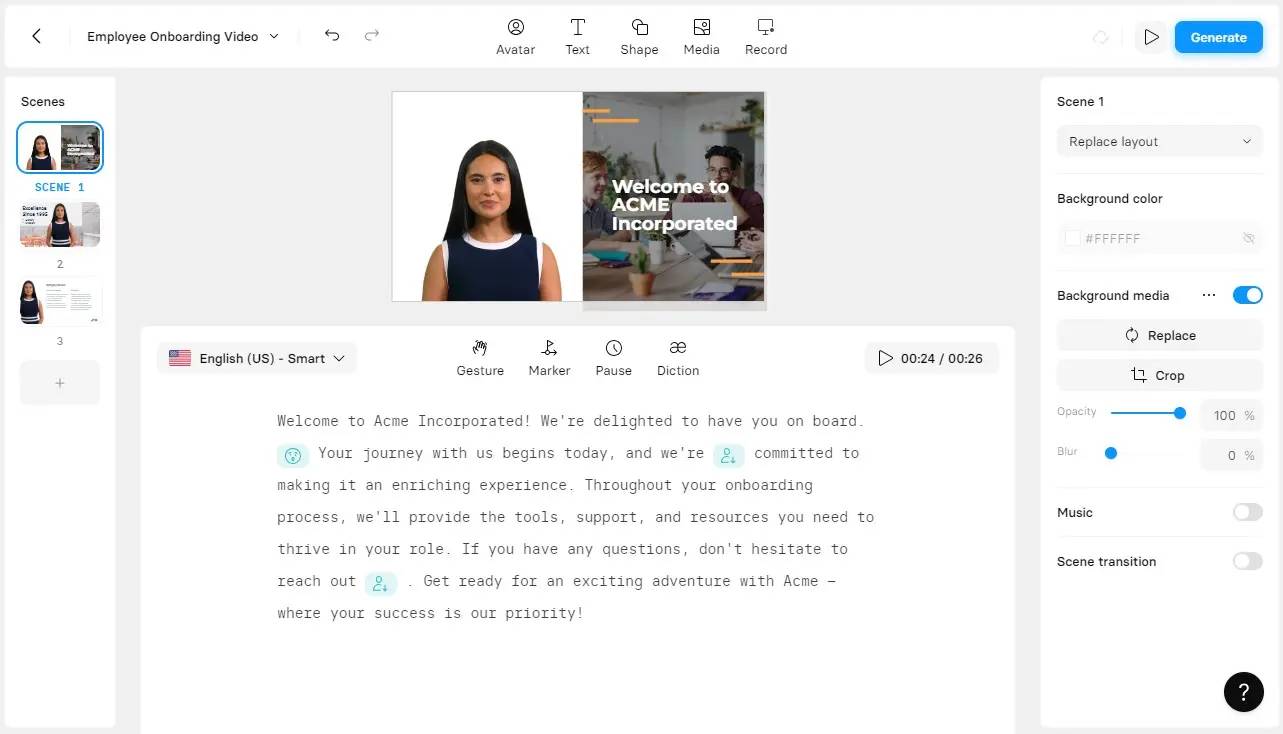Add a new scene with the plus button

(59, 382)
